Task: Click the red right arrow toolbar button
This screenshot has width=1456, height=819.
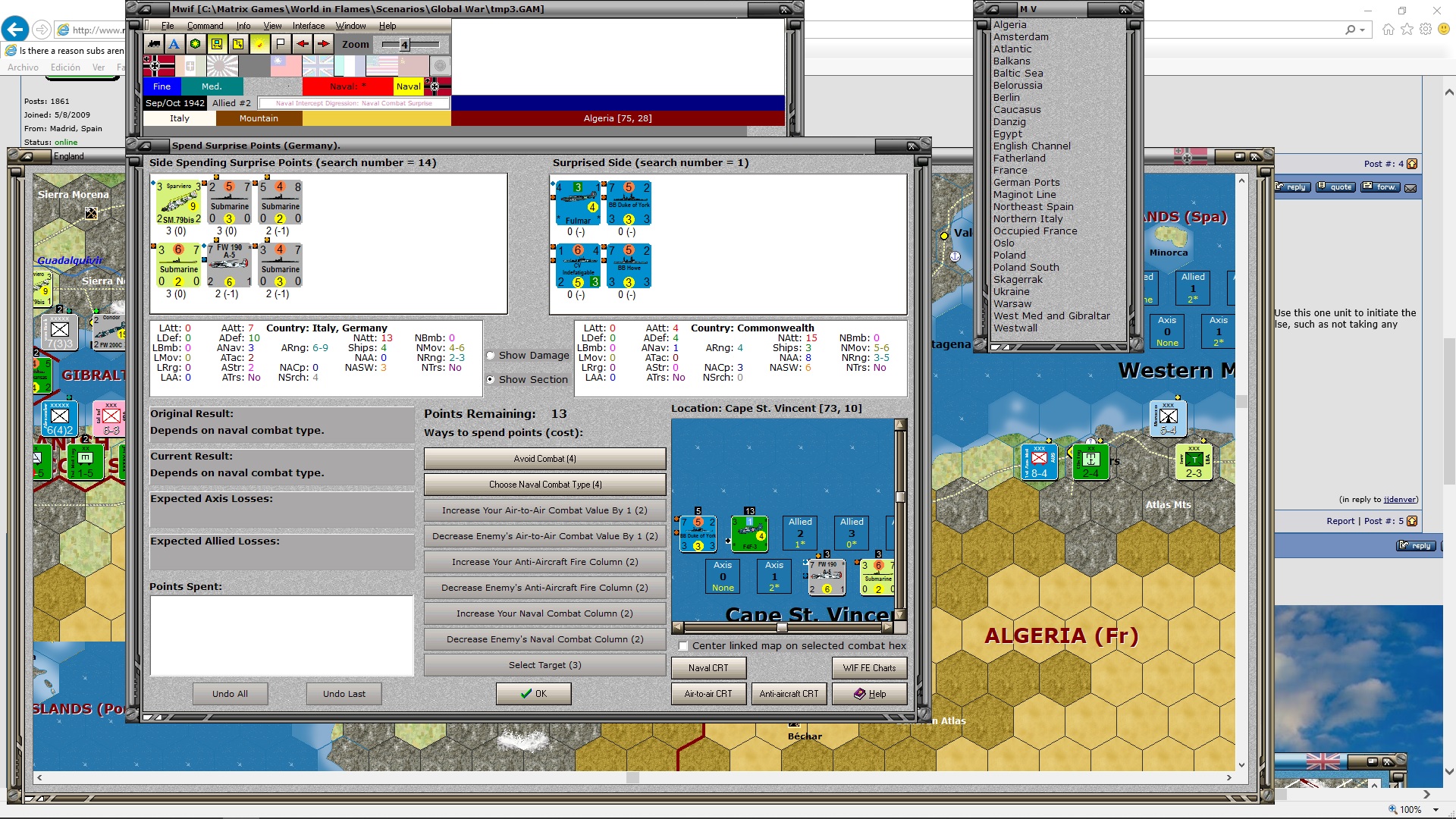Action: point(323,44)
